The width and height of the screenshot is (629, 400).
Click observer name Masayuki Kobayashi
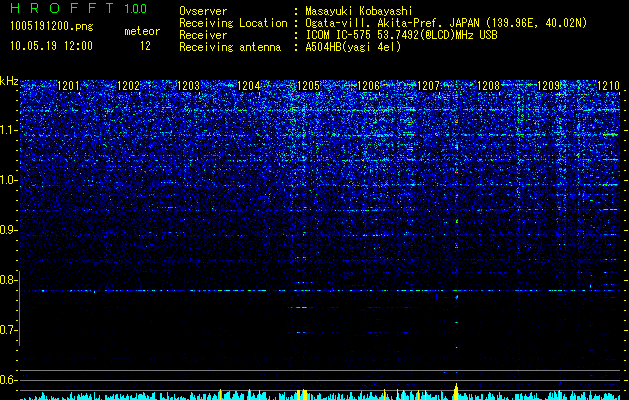359,11
